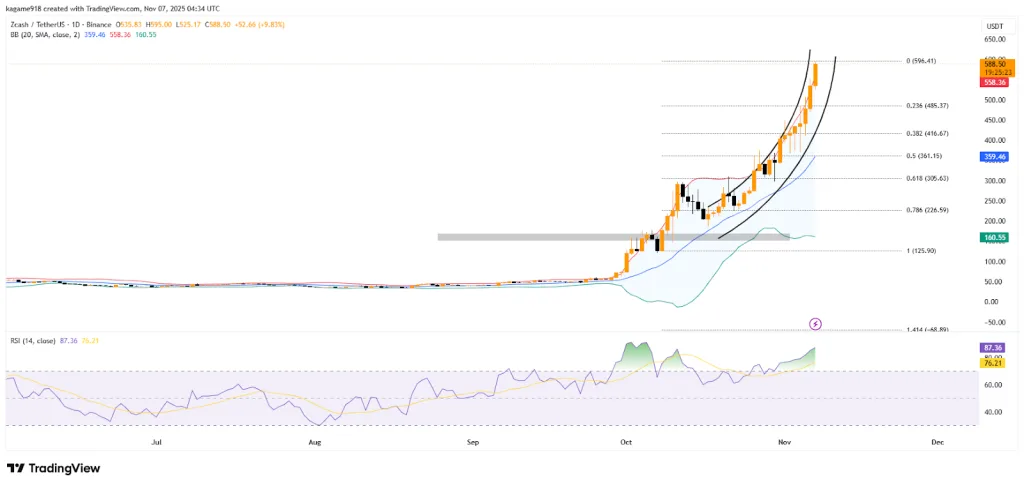1024x486 pixels.
Task: Click the Dec label on time axis
Action: [938, 442]
